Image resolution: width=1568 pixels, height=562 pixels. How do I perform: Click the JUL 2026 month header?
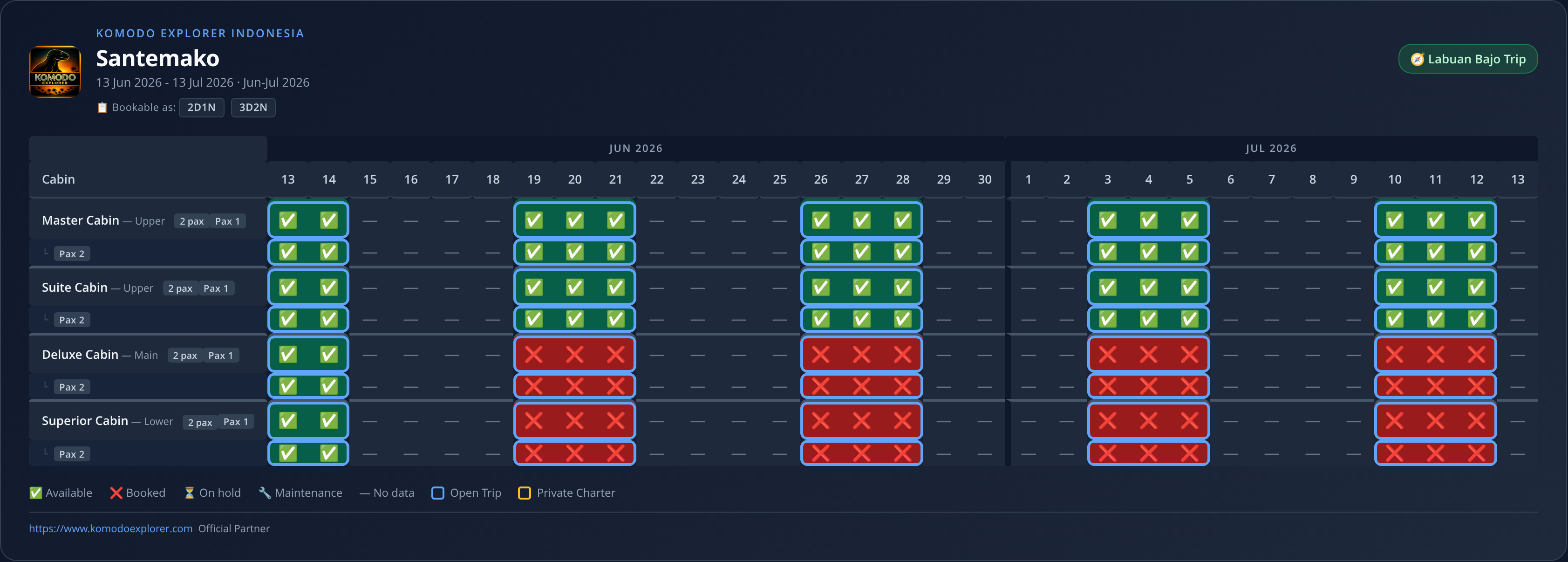[1271, 149]
